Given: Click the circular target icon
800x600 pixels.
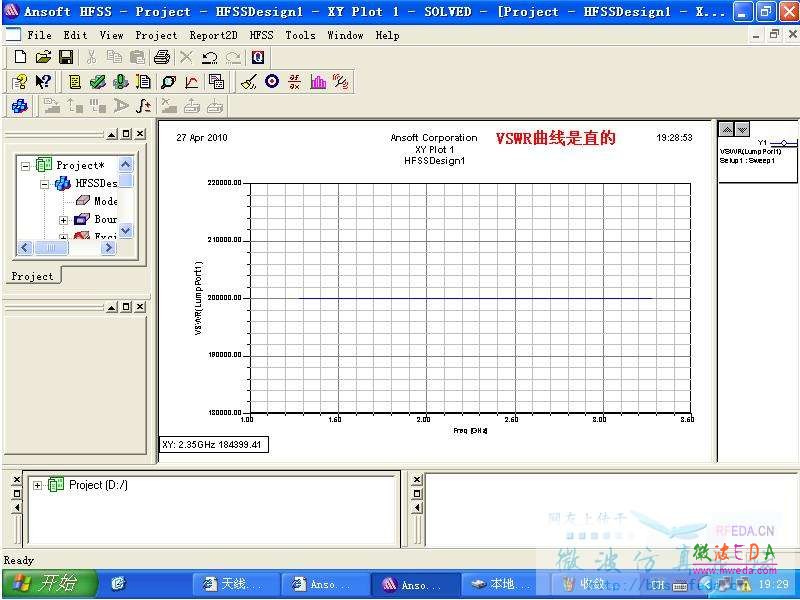Looking at the screenshot, I should coord(272,81).
